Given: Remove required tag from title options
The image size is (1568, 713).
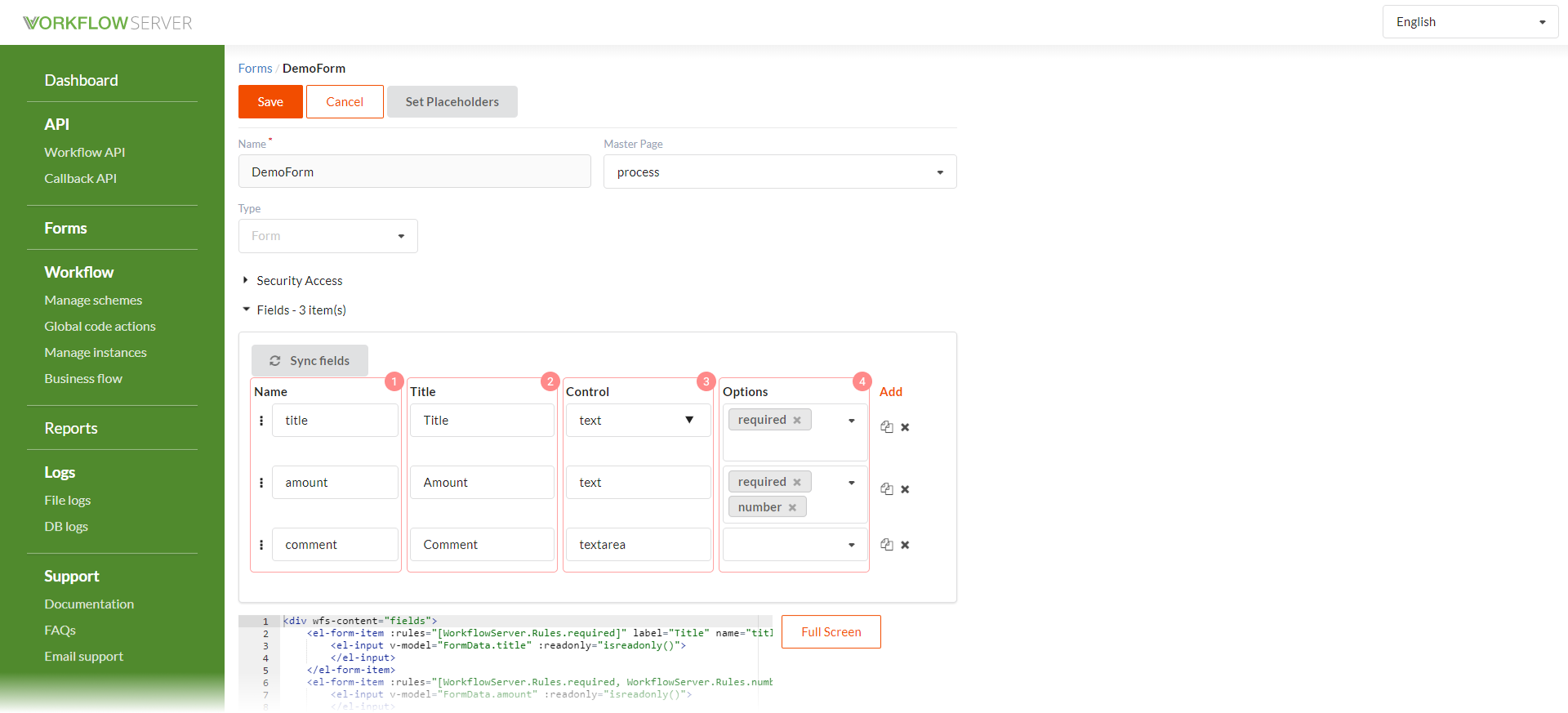Looking at the screenshot, I should point(797,420).
